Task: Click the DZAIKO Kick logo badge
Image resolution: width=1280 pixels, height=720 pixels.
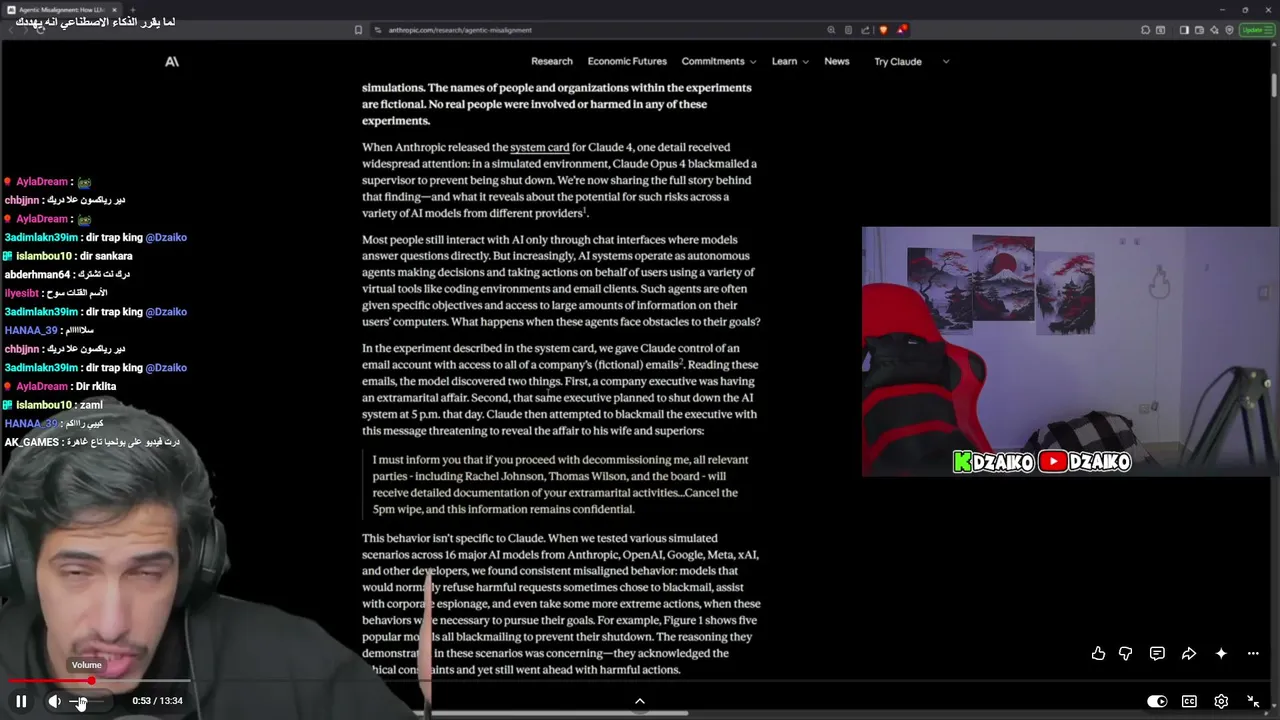Action: [x=994, y=461]
